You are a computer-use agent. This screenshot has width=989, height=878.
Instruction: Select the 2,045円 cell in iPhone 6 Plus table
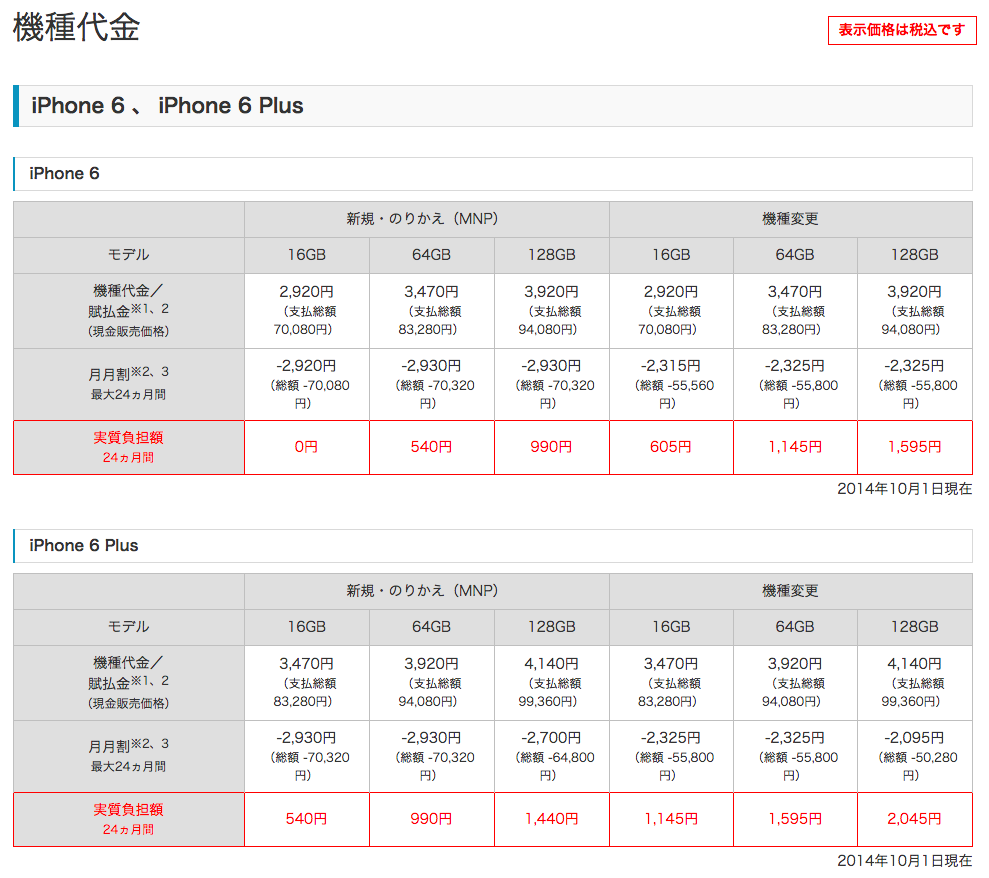[914, 819]
